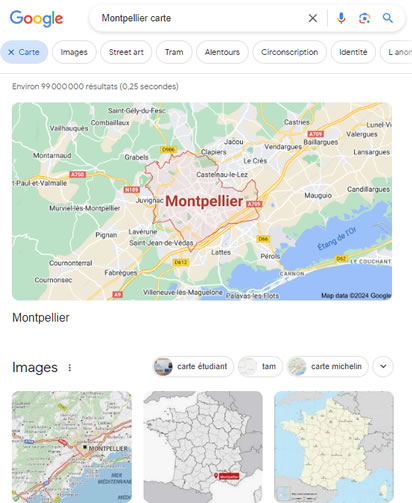The width and height of the screenshot is (412, 503).
Task: Start voice search with microphone icon
Action: tap(341, 18)
